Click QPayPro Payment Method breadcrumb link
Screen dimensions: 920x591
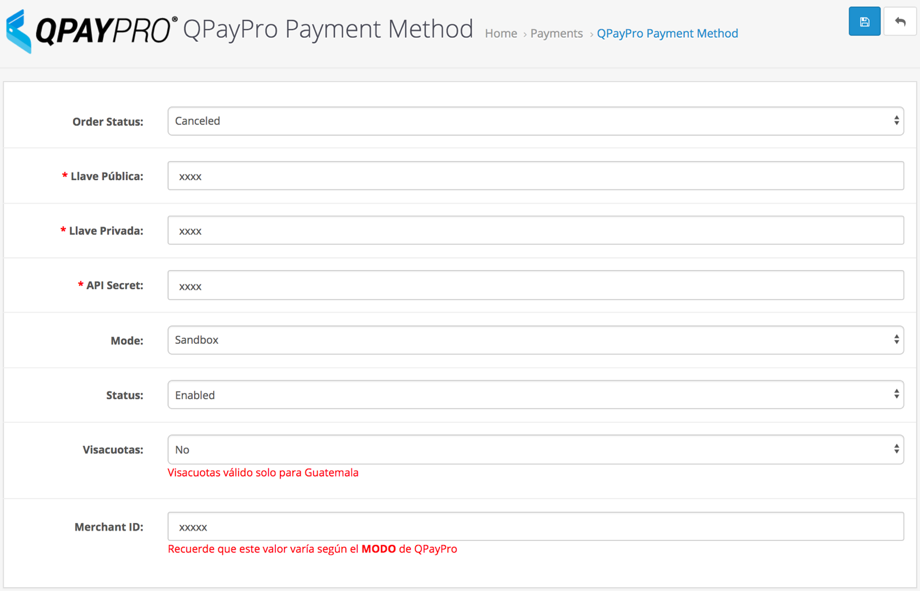pyautogui.click(x=667, y=33)
